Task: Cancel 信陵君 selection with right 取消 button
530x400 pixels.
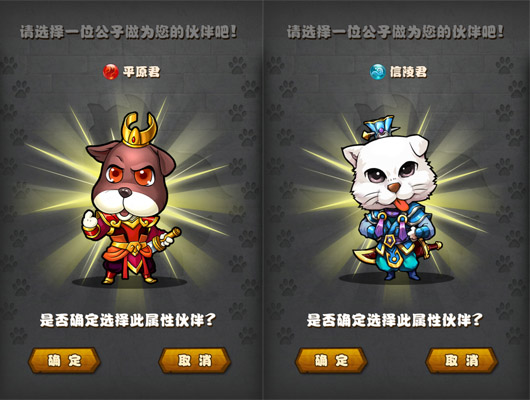Action: [x=462, y=360]
